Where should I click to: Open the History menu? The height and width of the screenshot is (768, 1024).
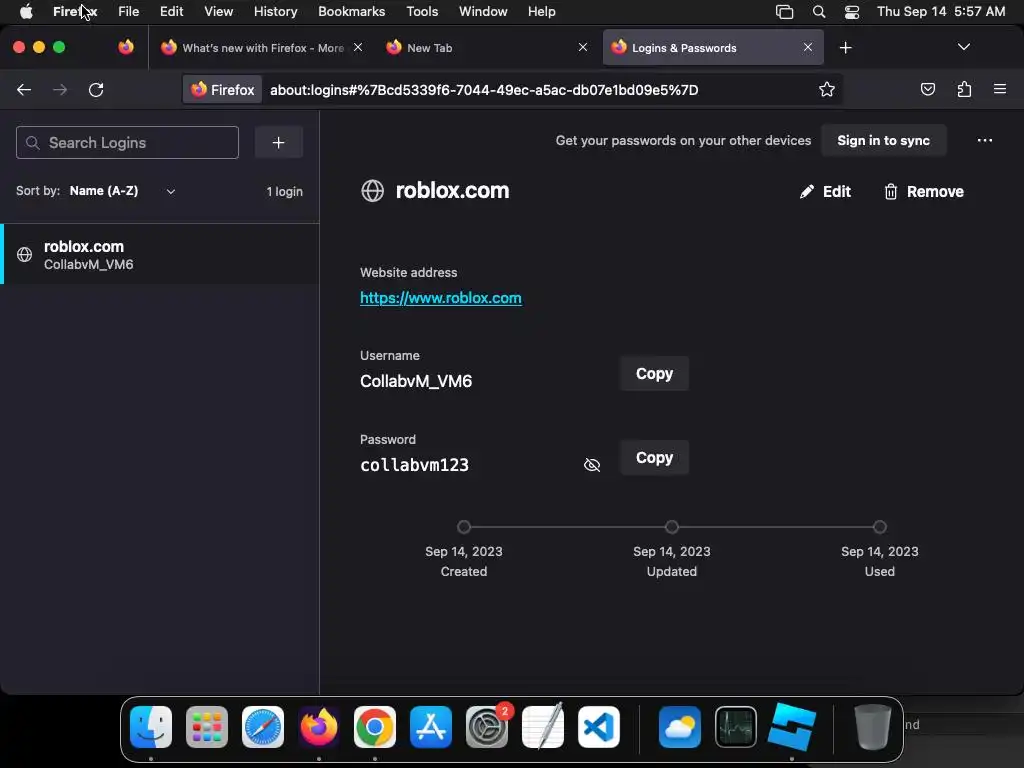click(276, 11)
